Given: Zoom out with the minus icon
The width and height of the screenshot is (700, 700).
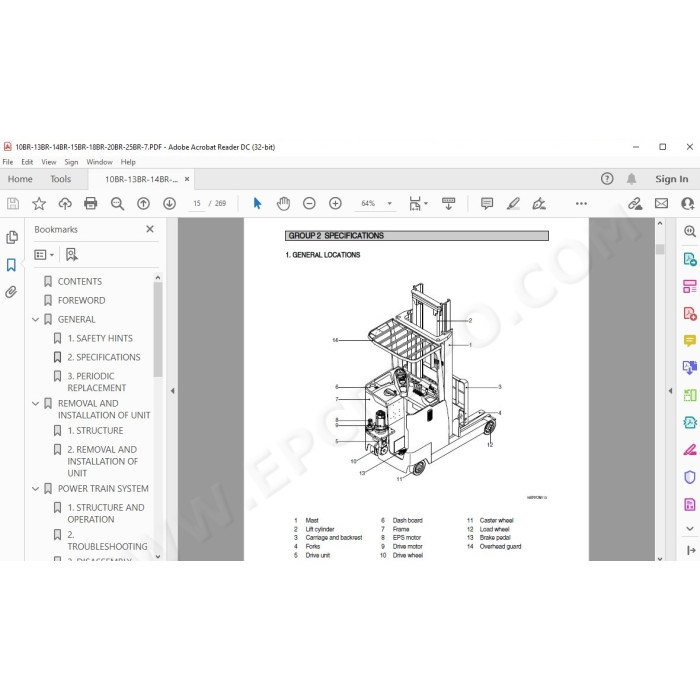Looking at the screenshot, I should pyautogui.click(x=309, y=204).
